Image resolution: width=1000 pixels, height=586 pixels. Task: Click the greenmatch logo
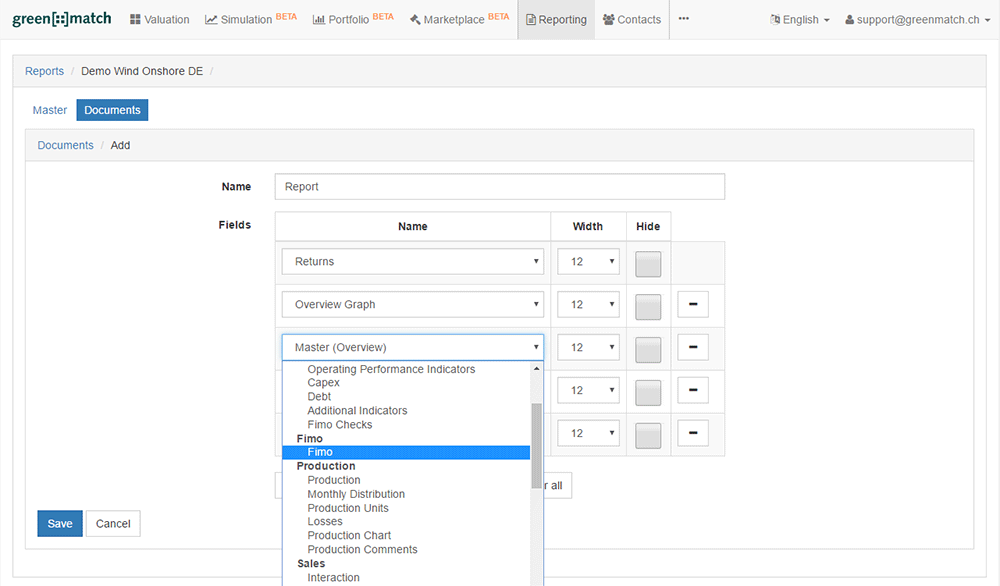click(62, 19)
